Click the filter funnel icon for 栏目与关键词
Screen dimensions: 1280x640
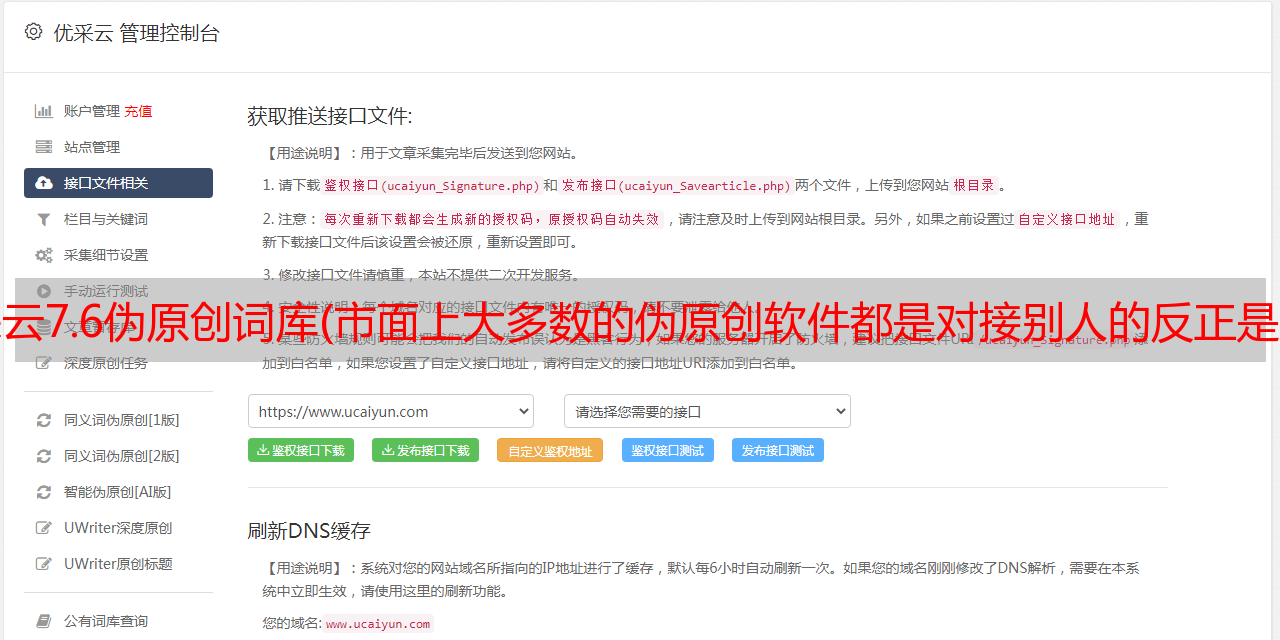[44, 219]
